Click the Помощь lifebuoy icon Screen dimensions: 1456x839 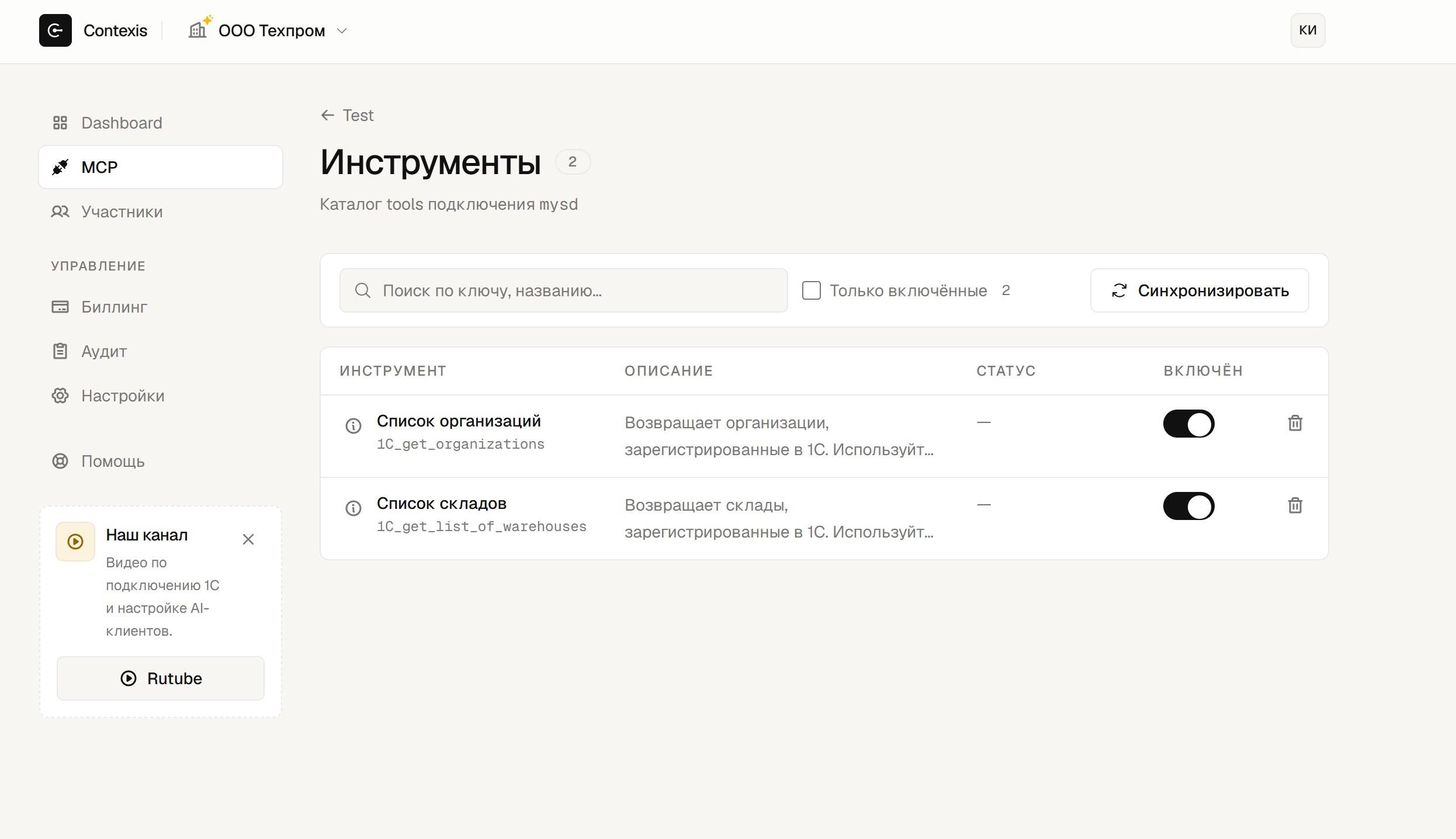pos(60,461)
